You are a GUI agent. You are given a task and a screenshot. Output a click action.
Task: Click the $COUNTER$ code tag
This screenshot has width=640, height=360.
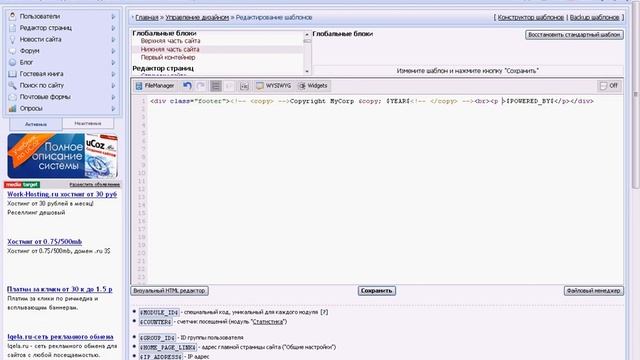(156, 322)
